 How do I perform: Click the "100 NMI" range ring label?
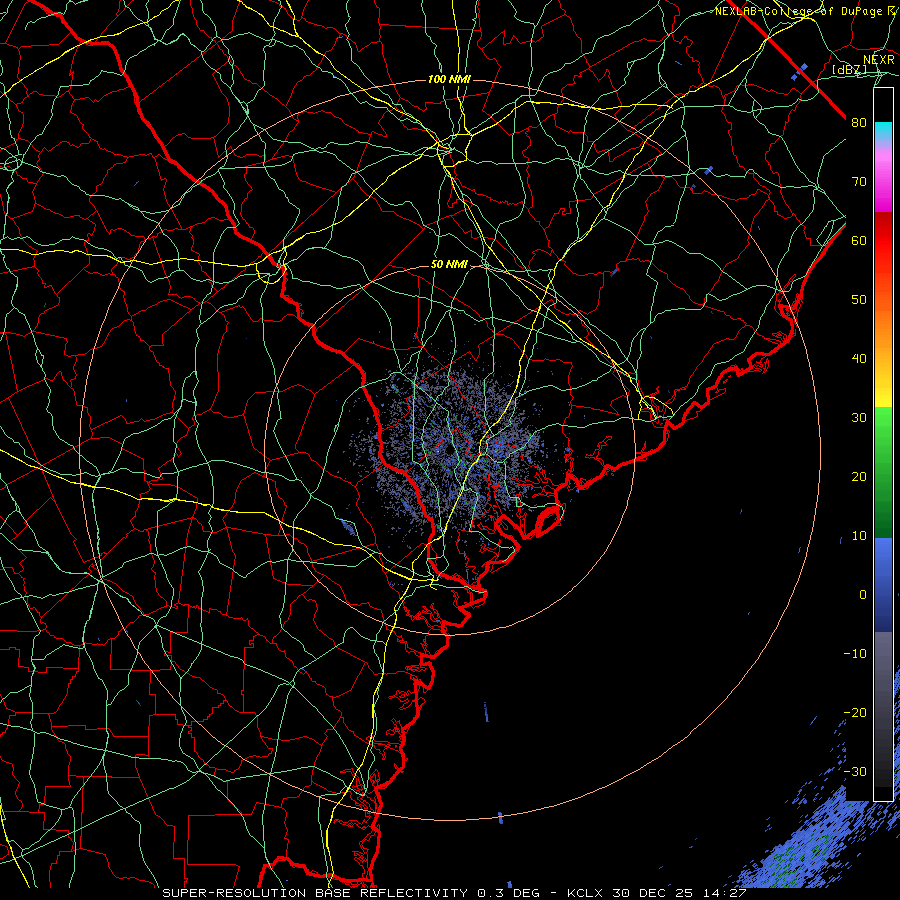[449, 79]
